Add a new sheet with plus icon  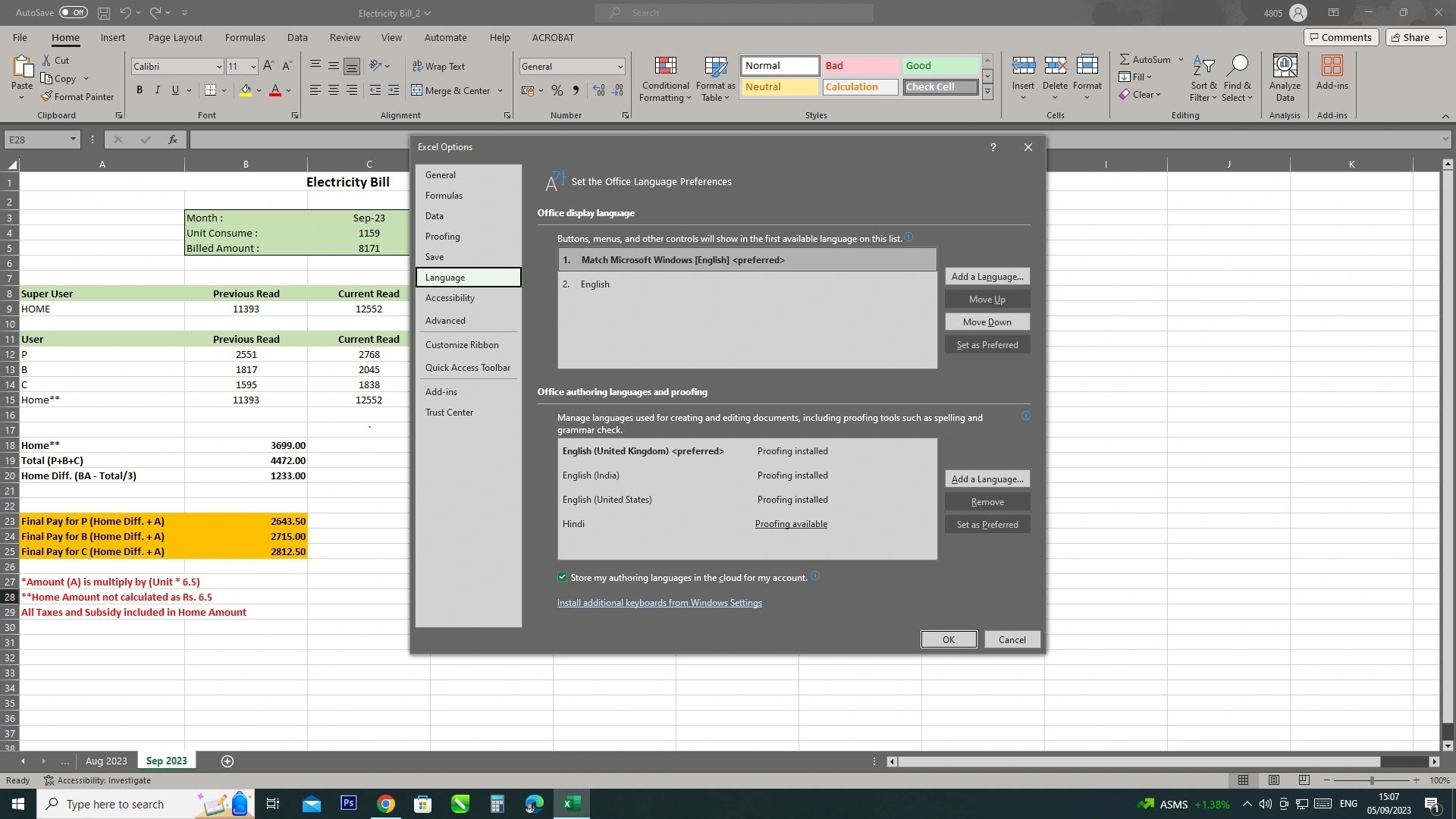[227, 761]
